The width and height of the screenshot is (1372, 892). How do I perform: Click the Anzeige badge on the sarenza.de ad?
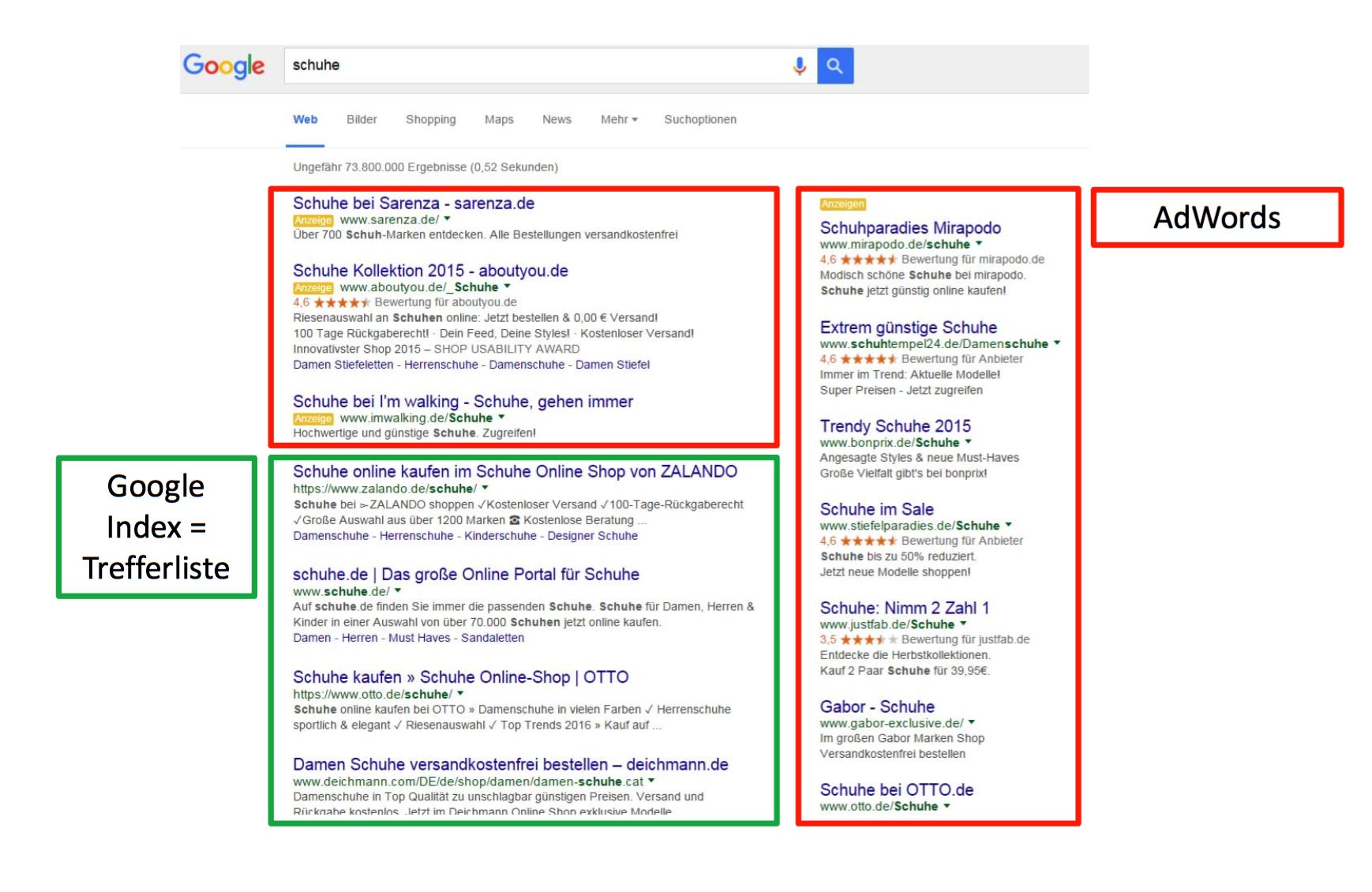click(x=313, y=220)
